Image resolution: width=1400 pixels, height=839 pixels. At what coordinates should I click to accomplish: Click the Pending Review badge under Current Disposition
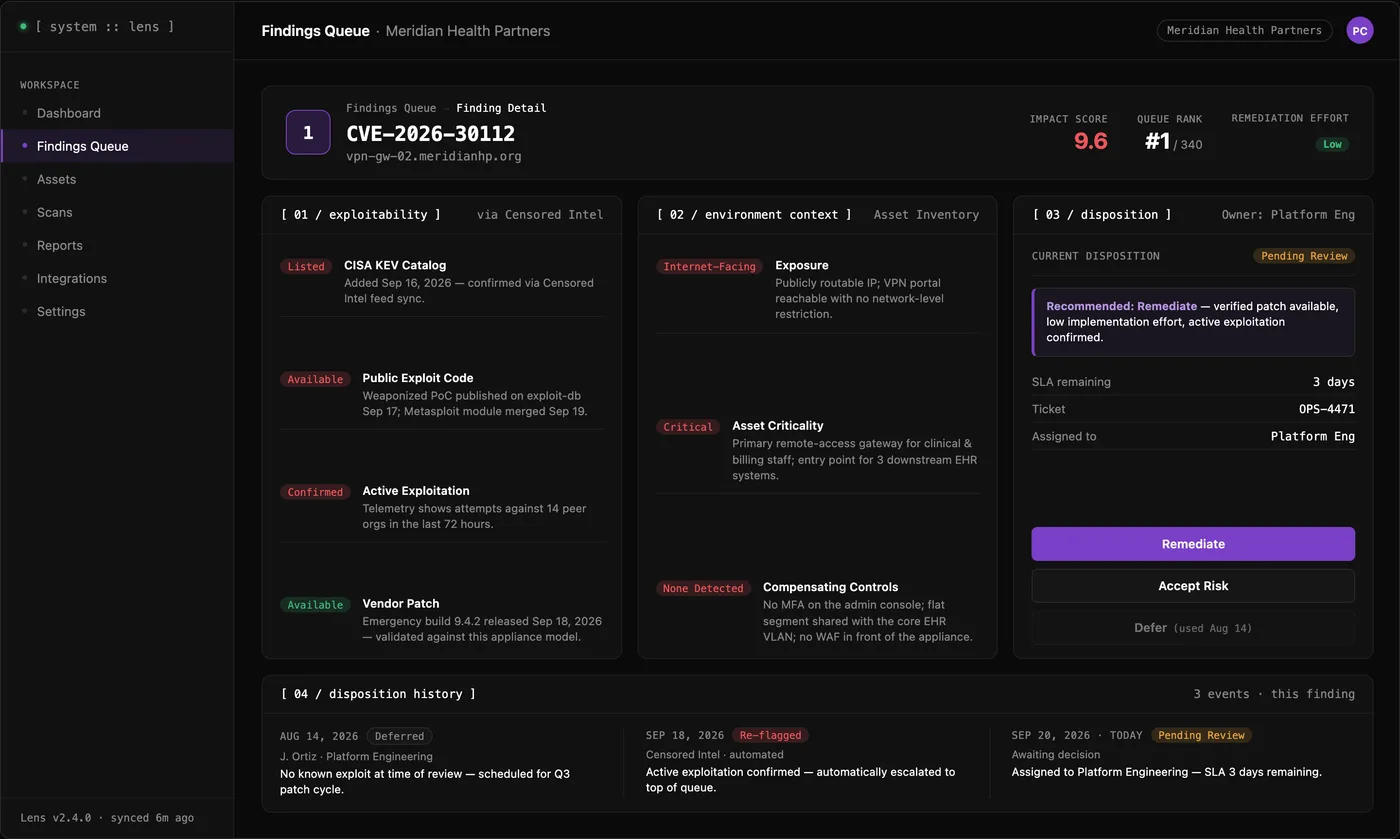[x=1304, y=256]
